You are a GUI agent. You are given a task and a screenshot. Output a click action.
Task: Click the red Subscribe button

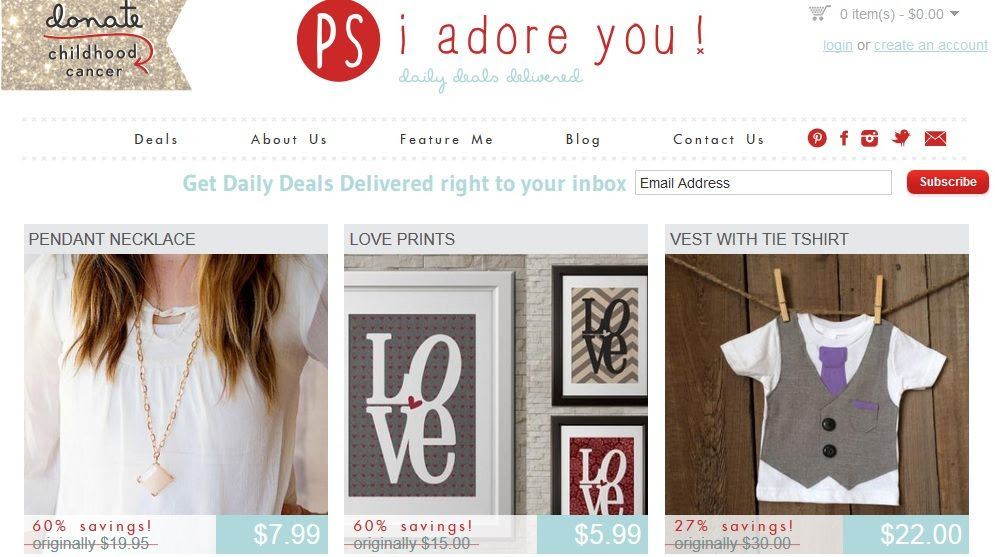coord(948,182)
